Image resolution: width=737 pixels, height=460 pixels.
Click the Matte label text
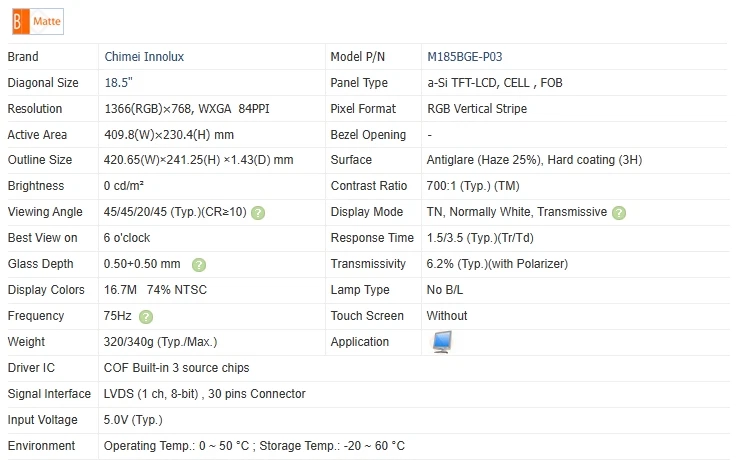pos(46,19)
